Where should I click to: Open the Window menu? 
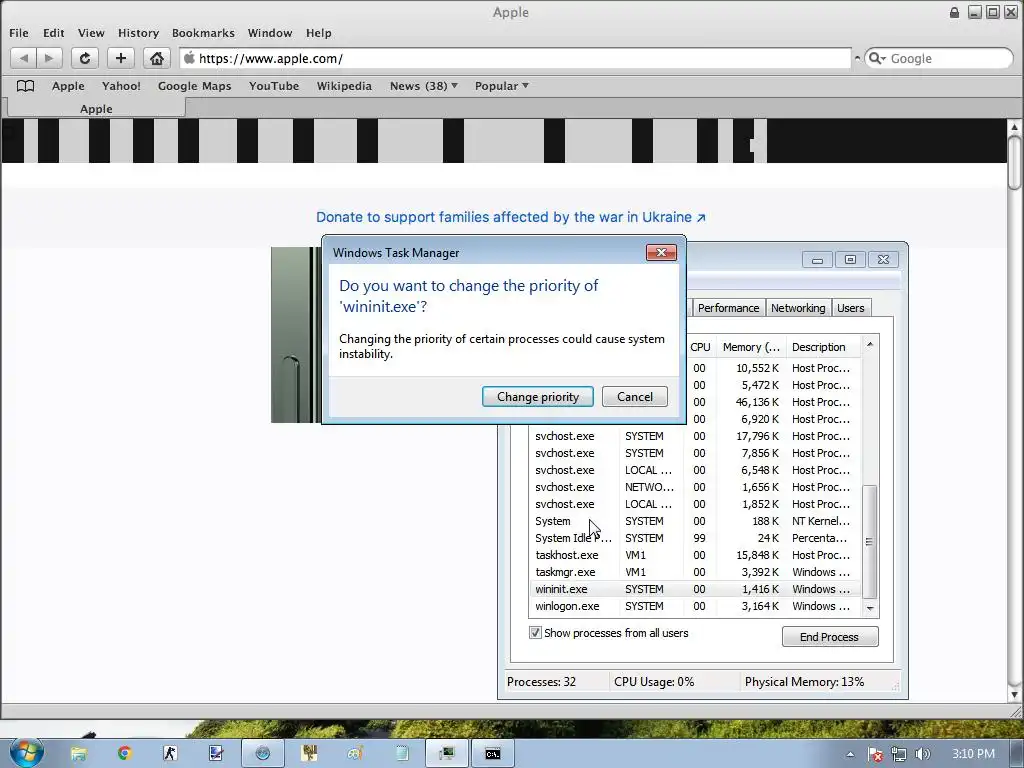point(270,33)
